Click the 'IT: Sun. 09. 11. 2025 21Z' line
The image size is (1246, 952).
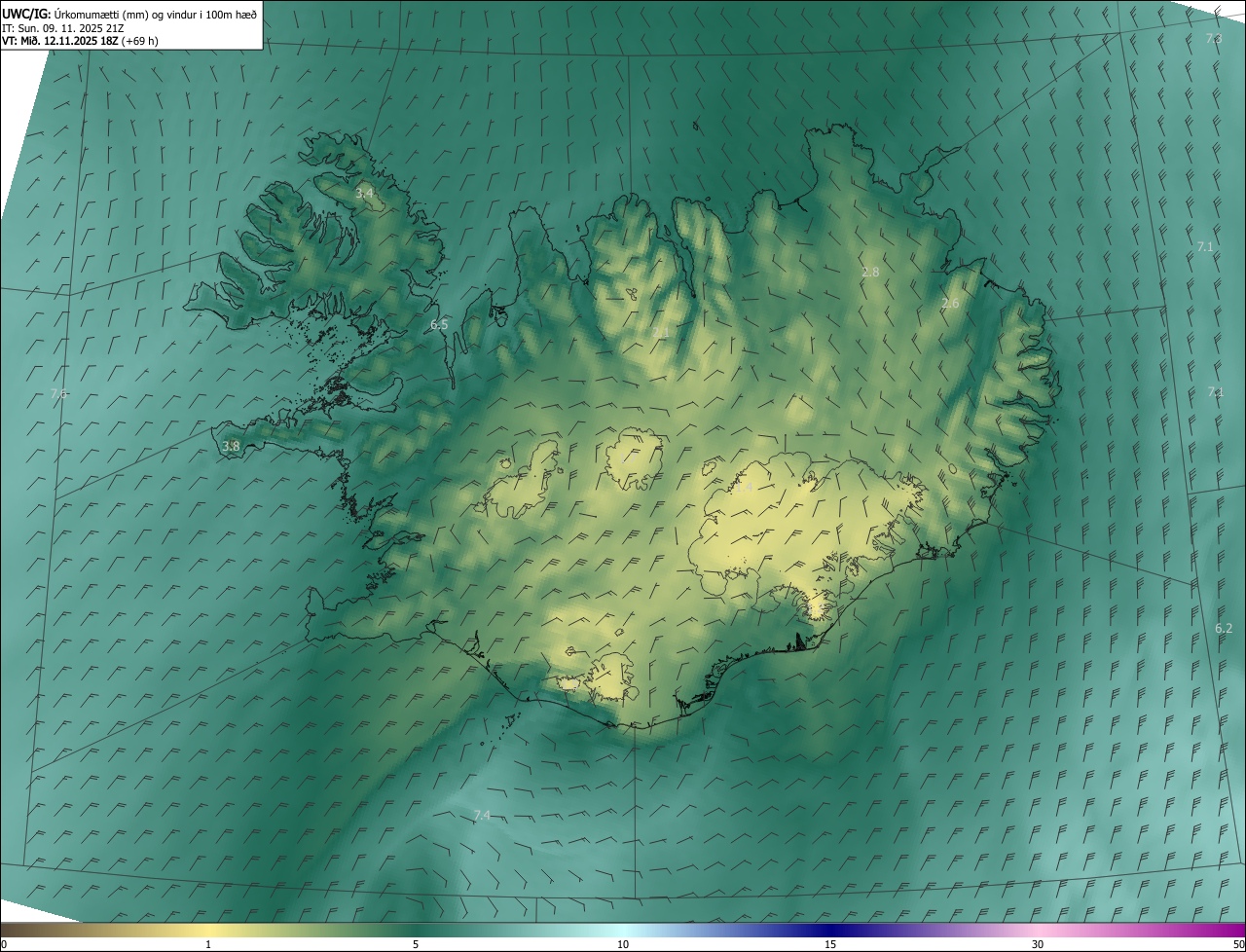tap(62, 27)
